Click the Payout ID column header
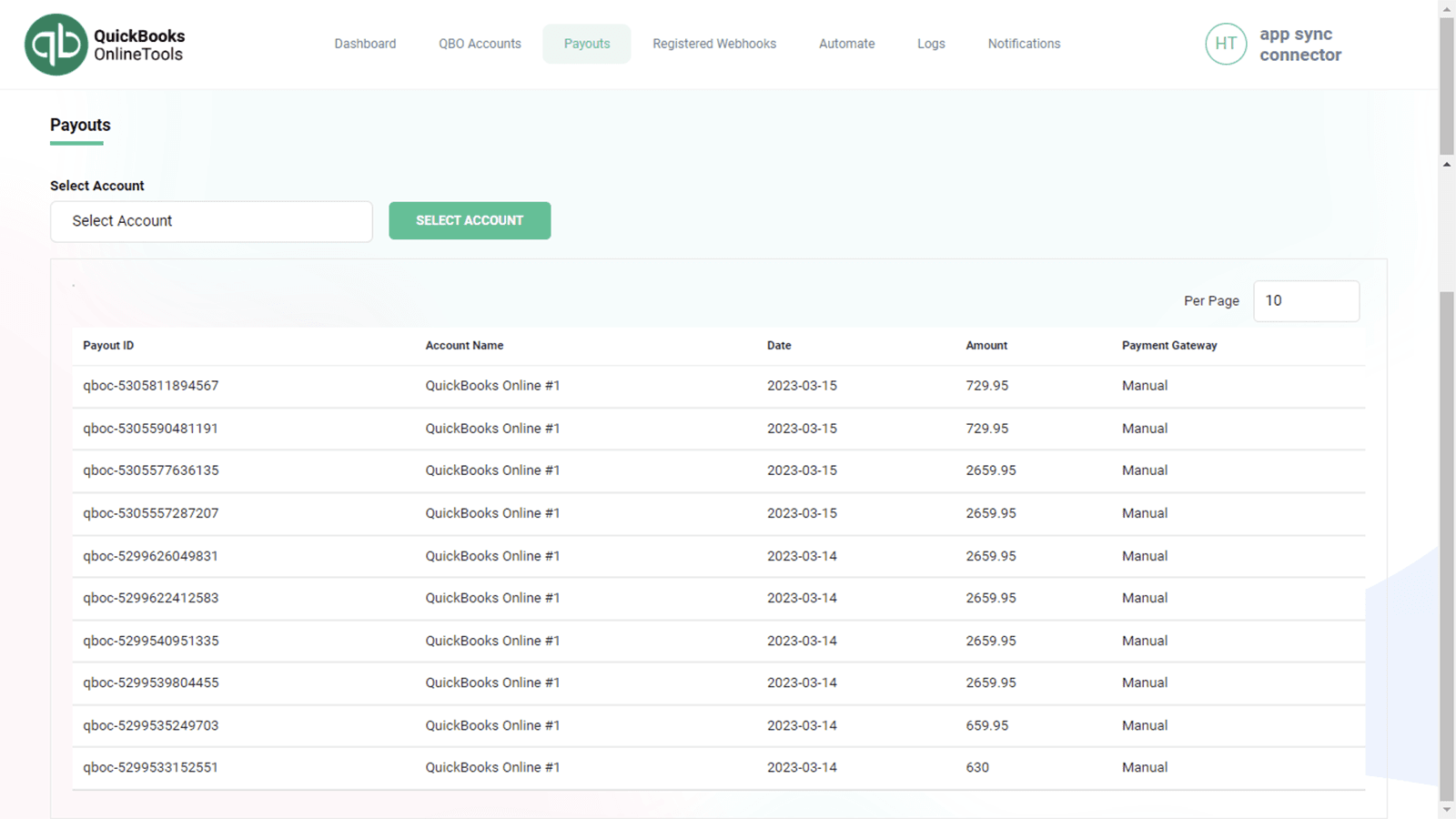This screenshot has width=1456, height=819. [x=107, y=345]
